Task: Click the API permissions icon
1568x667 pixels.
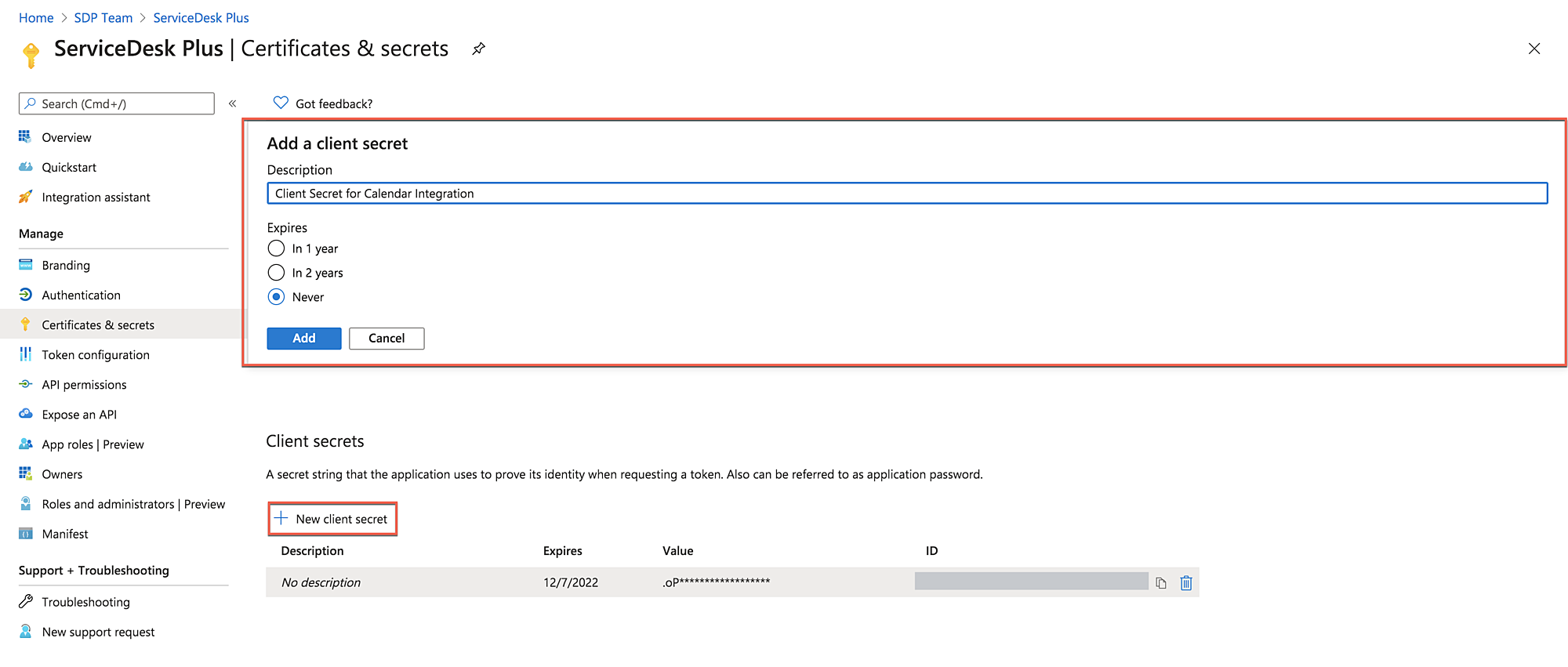Action: [25, 384]
